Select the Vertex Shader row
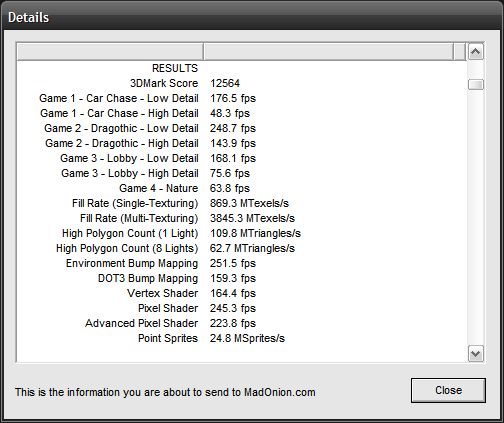504x423 pixels. coord(242,293)
